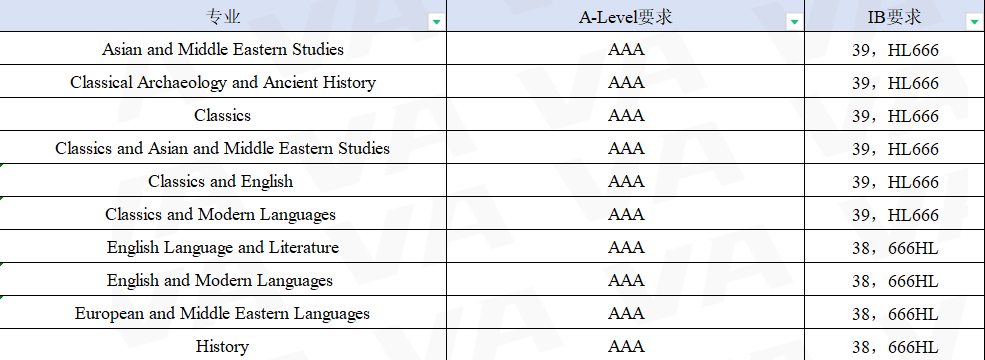Click AAA in the European and Middle Eastern Languages row
Screen dimensions: 985x360
(x=626, y=313)
